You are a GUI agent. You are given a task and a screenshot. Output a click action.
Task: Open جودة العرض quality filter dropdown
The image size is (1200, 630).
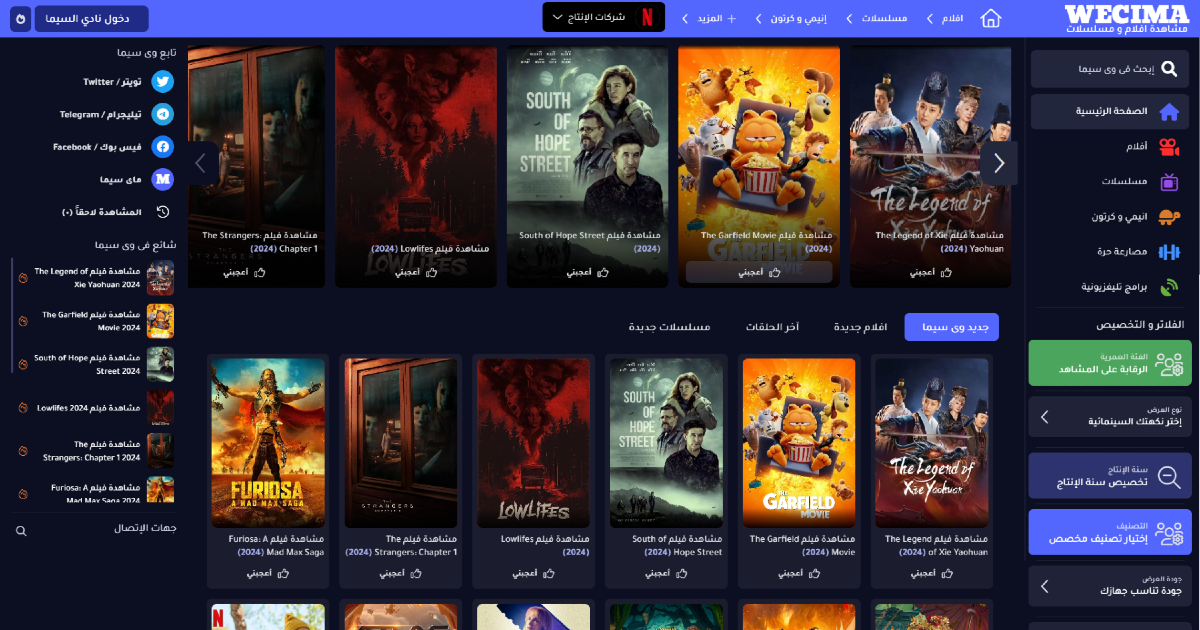[x=1110, y=586]
